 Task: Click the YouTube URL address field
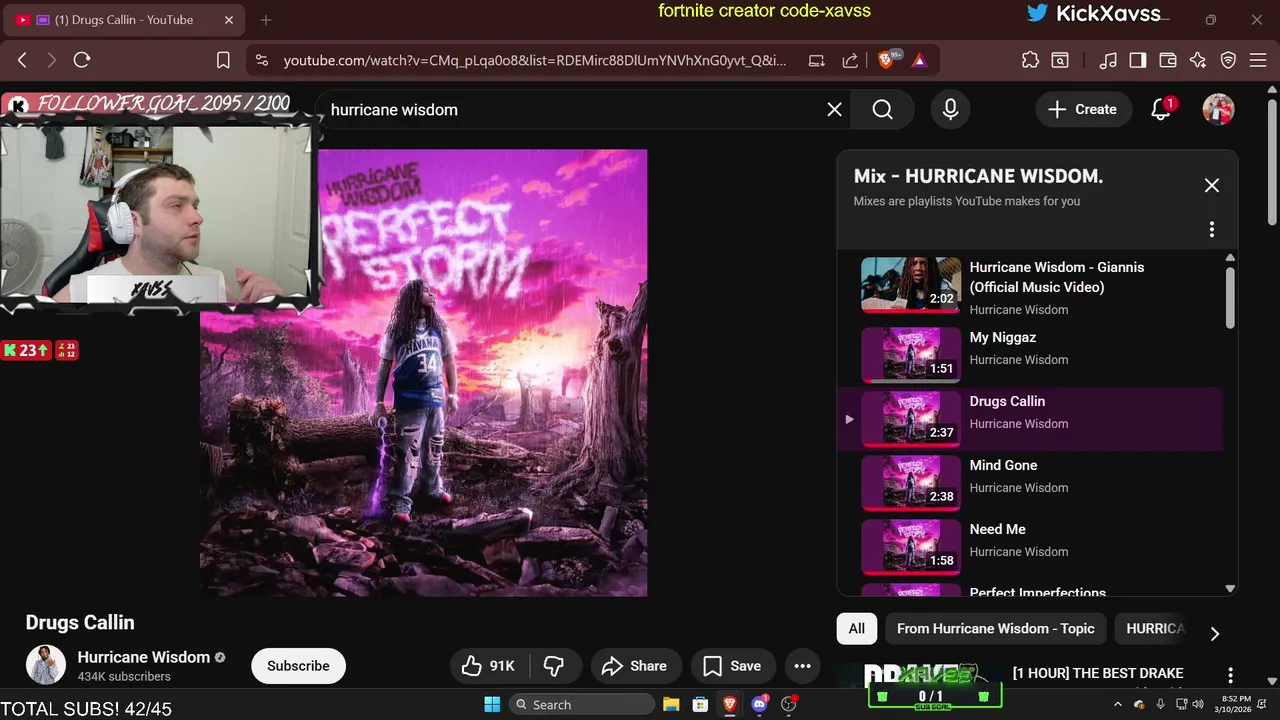coord(534,60)
